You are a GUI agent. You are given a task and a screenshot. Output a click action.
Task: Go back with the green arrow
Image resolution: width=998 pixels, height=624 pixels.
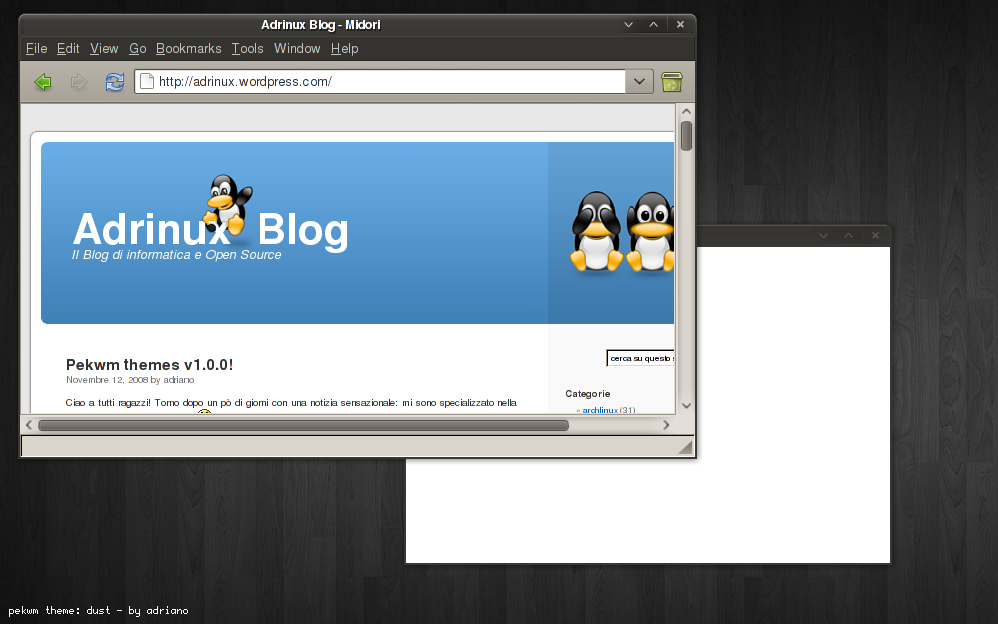[43, 82]
